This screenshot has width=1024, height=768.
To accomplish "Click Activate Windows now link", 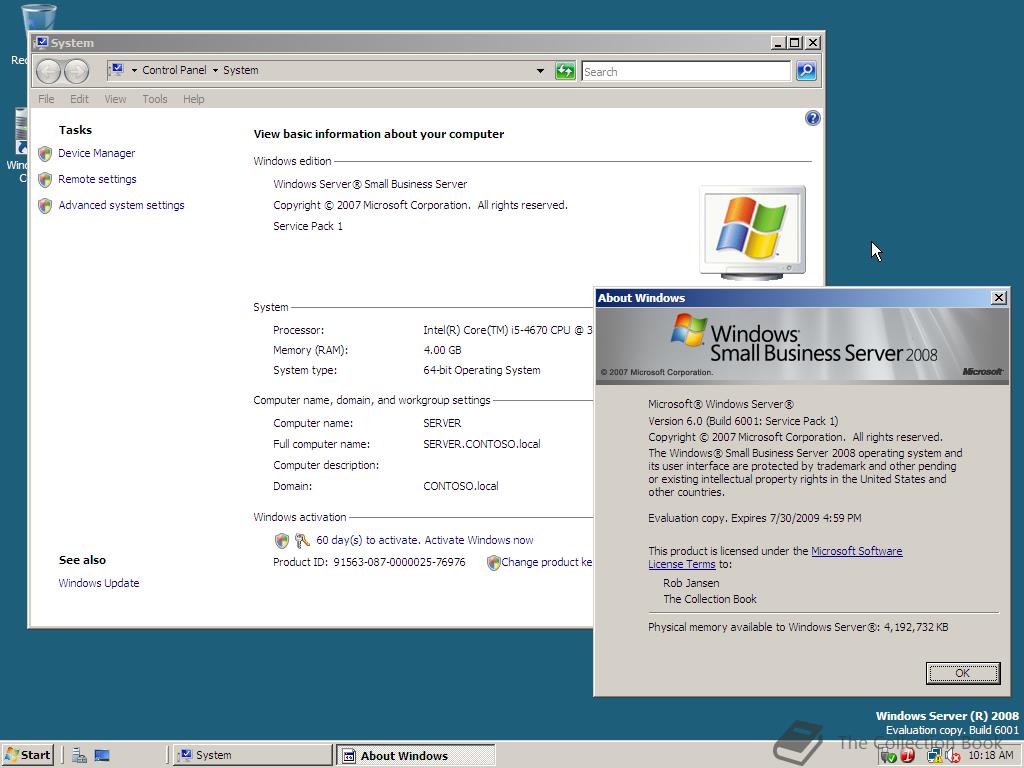I will 479,540.
